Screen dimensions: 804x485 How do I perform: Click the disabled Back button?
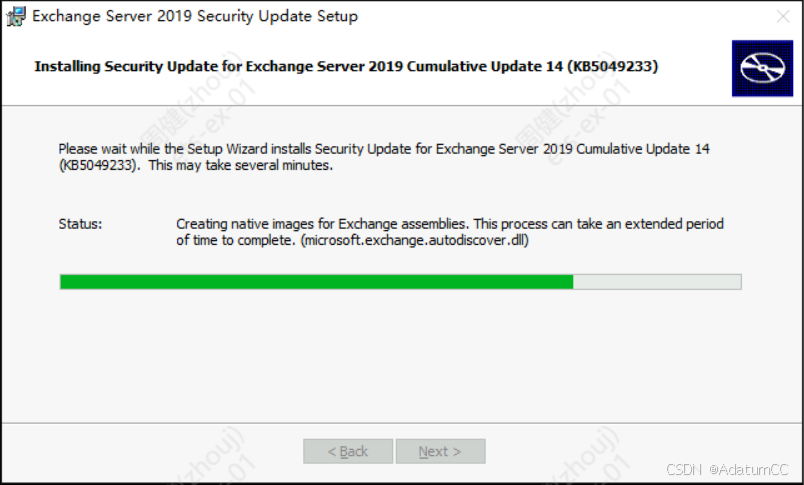pyautogui.click(x=348, y=451)
